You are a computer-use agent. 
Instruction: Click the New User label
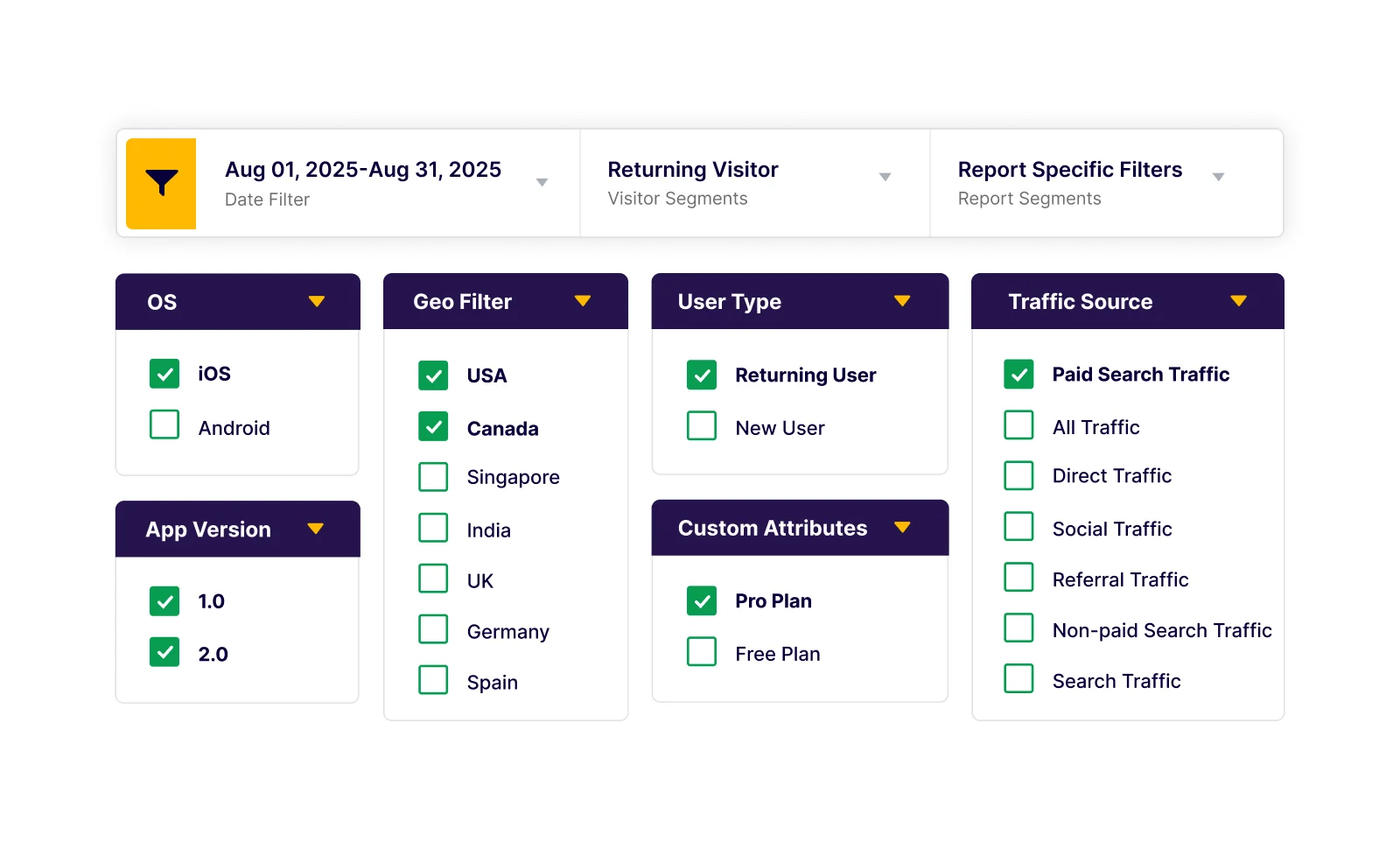tap(780, 428)
